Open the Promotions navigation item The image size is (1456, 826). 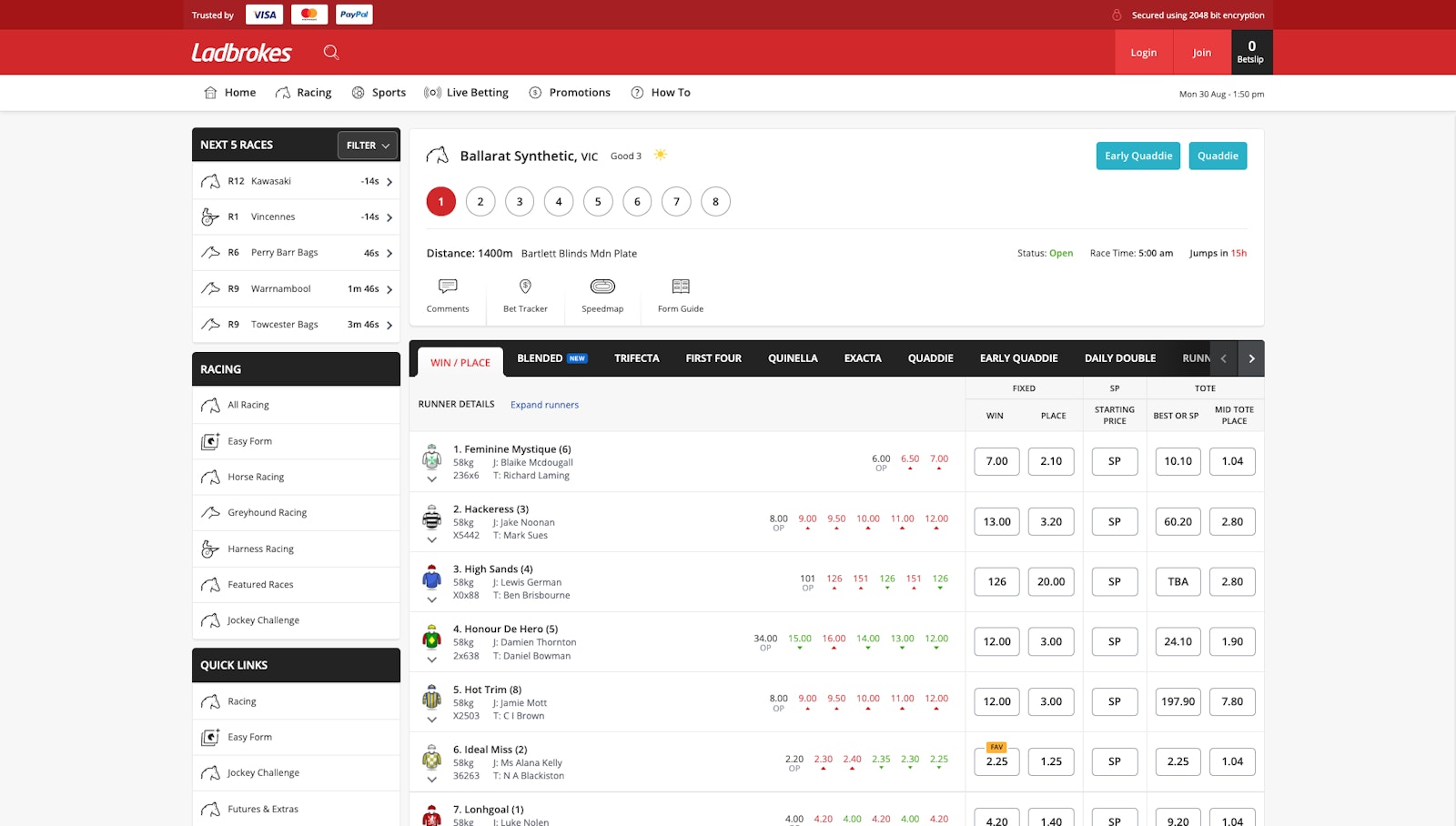click(570, 92)
